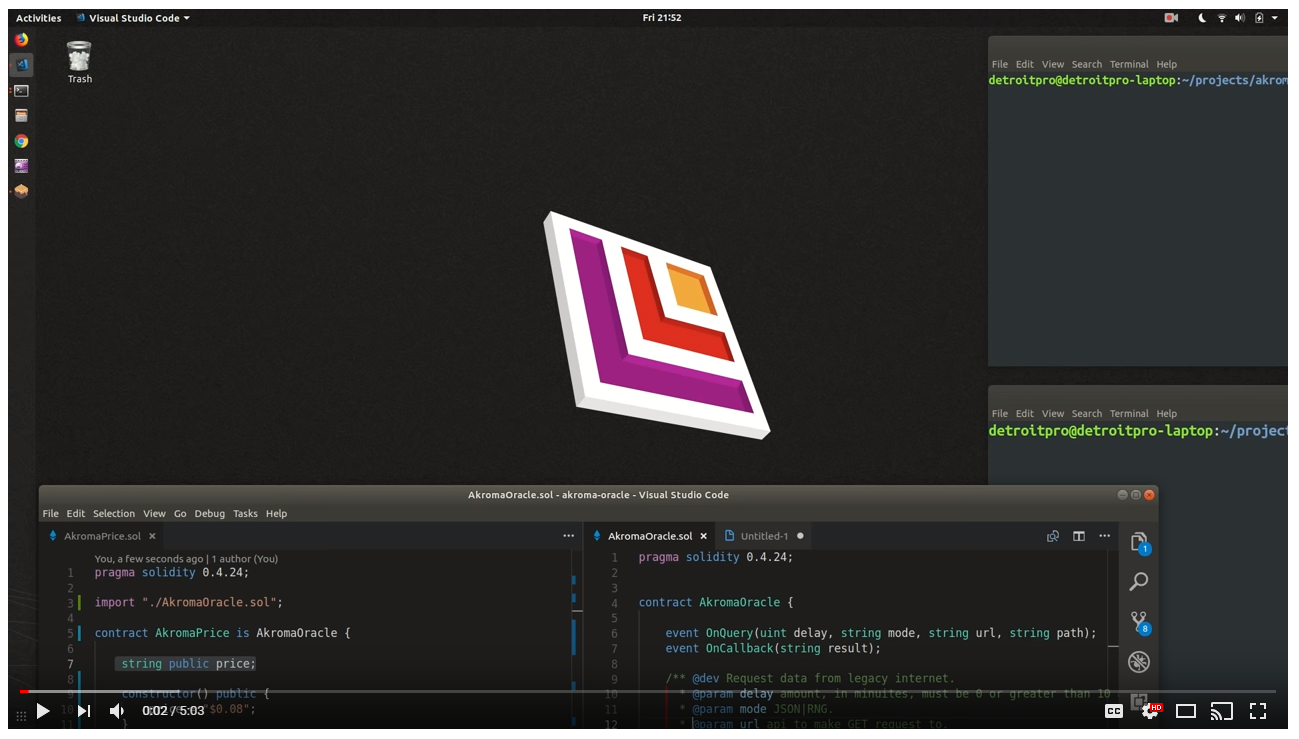
Task: Enter fullscreen video mode
Action: [1258, 711]
